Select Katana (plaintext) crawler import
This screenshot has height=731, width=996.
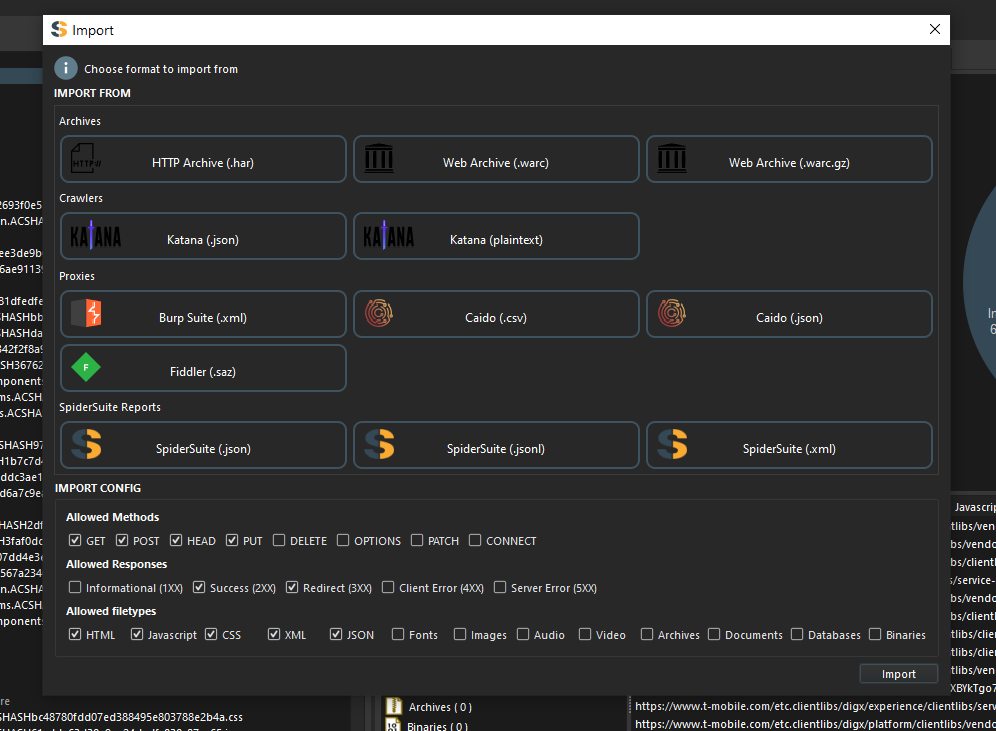click(496, 236)
